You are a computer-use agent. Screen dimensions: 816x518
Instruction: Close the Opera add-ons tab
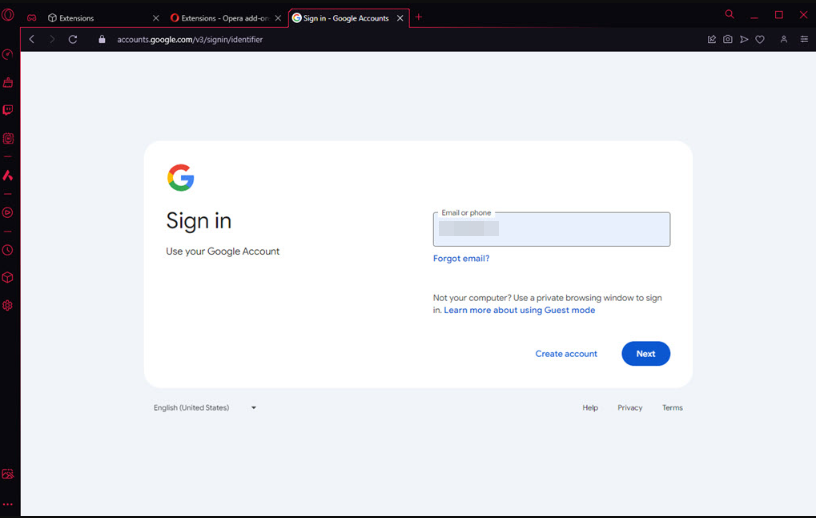tap(278, 18)
